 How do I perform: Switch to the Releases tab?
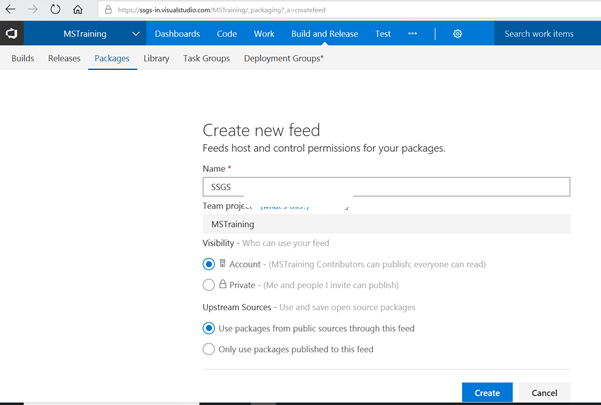(64, 58)
